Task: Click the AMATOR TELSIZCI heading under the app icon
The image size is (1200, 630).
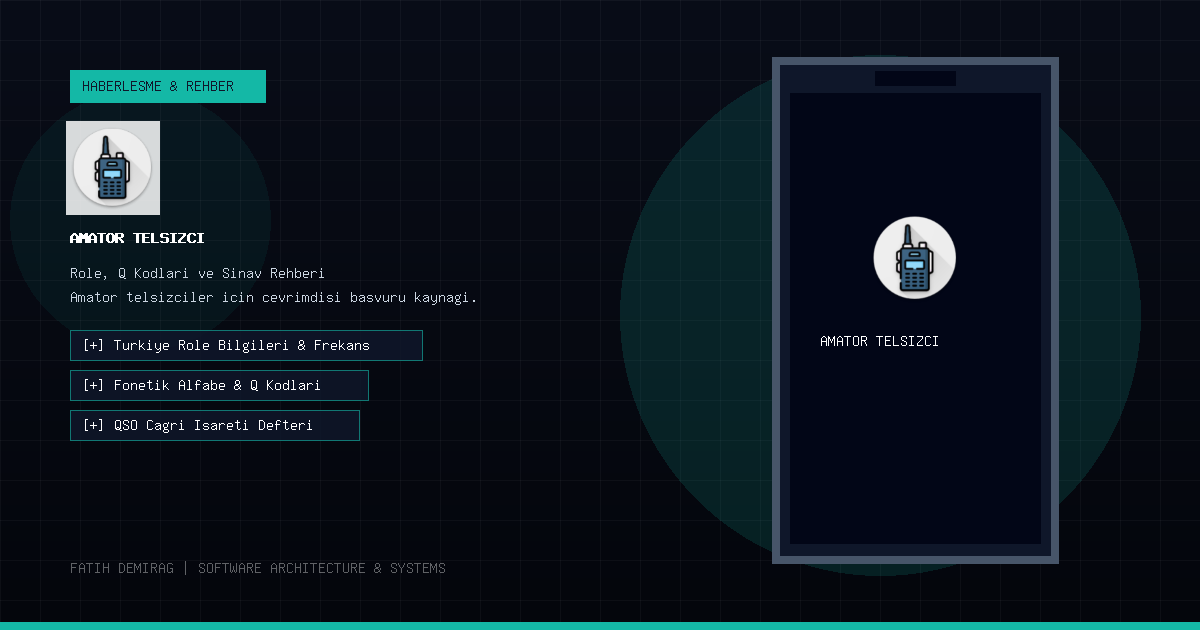Action: 137,239
